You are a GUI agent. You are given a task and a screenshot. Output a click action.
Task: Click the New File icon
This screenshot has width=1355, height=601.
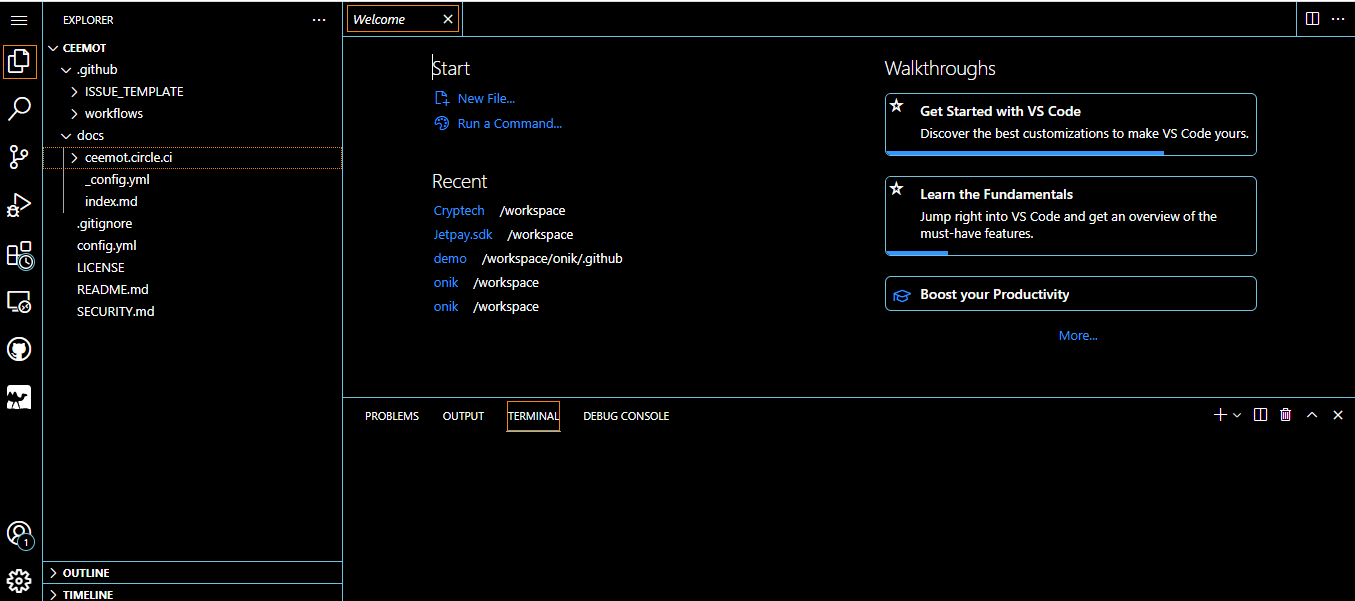(442, 98)
